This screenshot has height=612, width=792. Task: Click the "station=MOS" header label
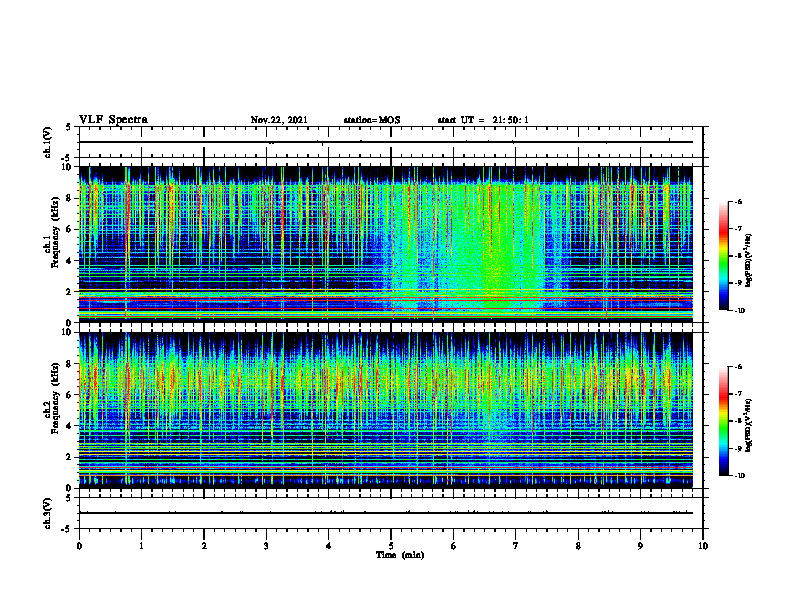372,120
